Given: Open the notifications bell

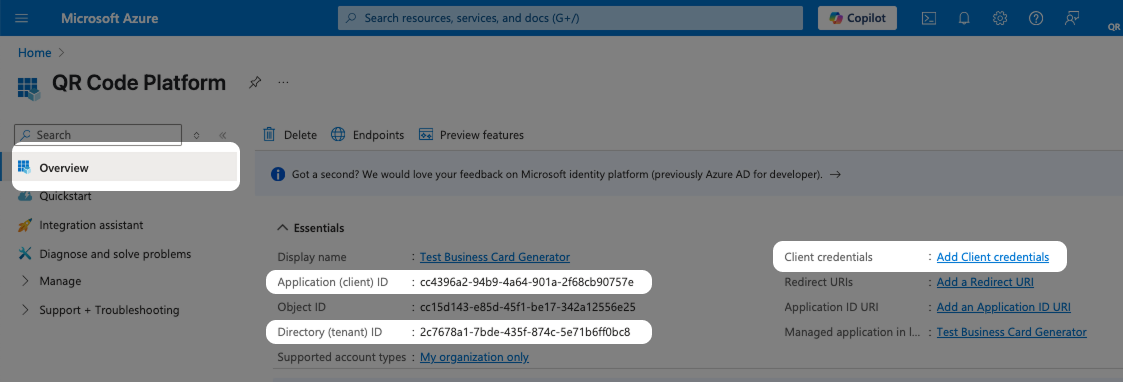Looking at the screenshot, I should point(964,19).
